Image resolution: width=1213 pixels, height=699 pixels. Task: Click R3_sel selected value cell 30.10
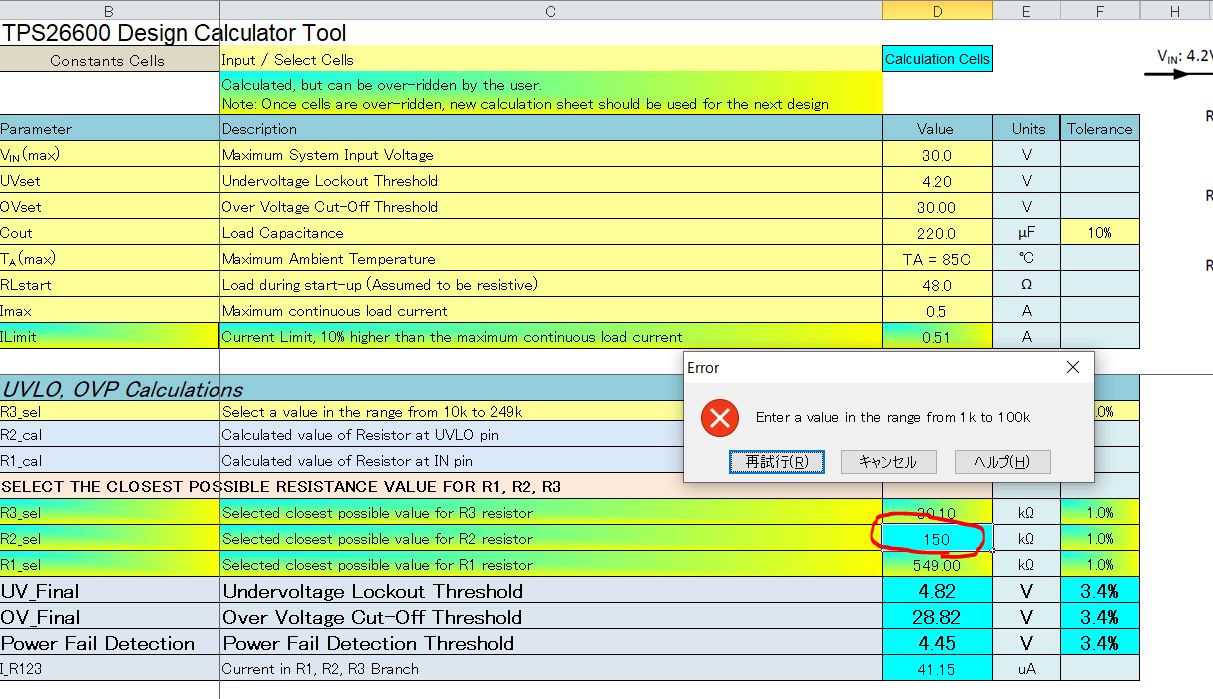[937, 513]
